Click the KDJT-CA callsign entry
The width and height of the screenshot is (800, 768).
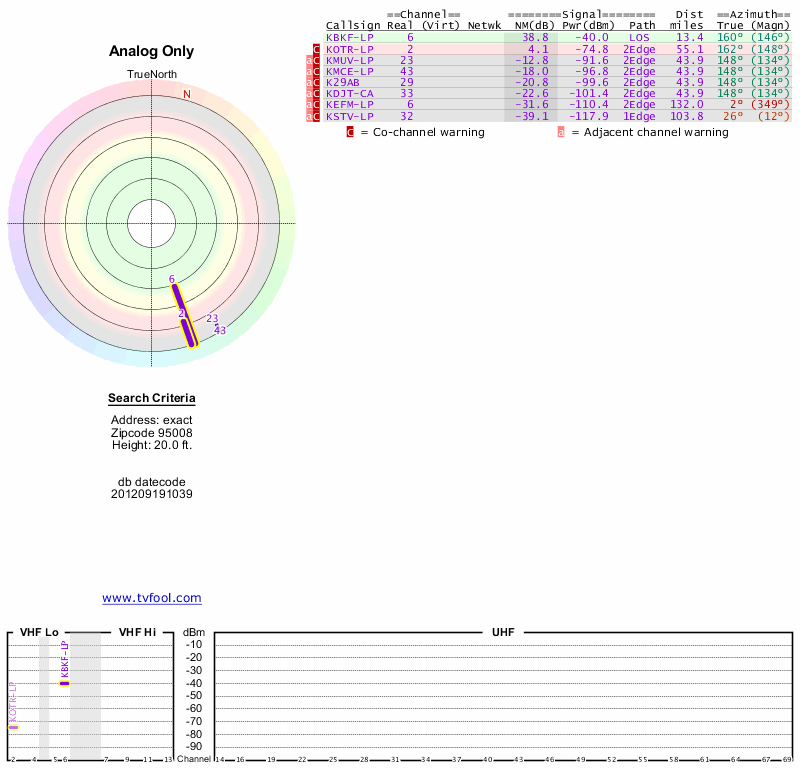point(349,94)
